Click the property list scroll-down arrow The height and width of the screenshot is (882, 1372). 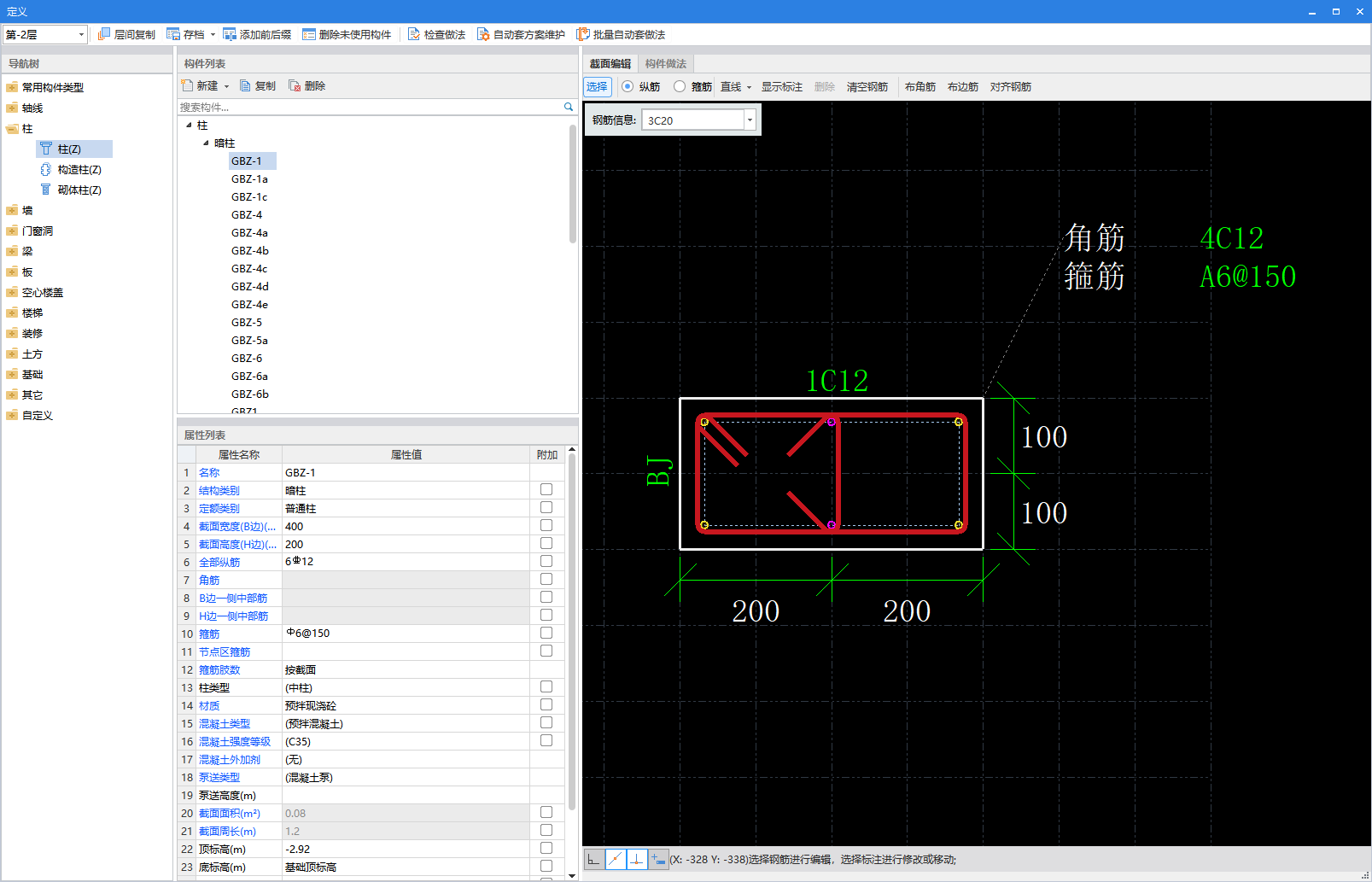point(572,875)
